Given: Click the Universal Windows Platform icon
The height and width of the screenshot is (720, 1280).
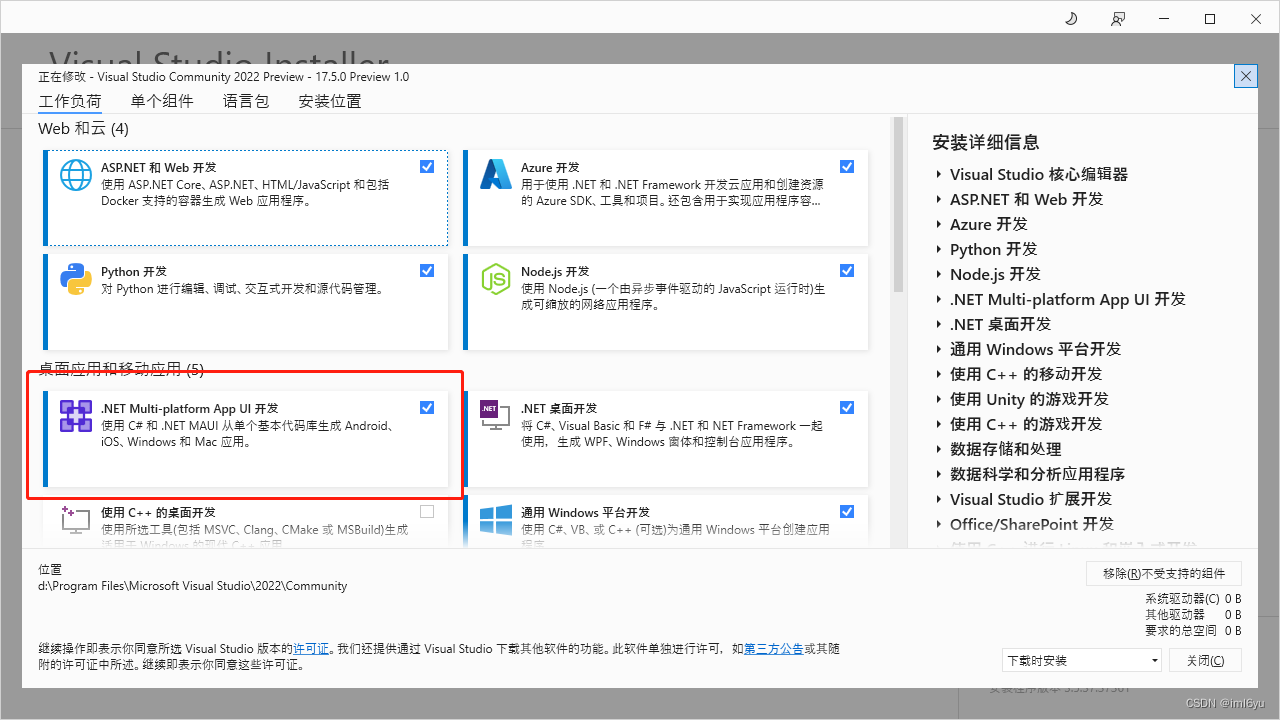Looking at the screenshot, I should click(x=496, y=519).
